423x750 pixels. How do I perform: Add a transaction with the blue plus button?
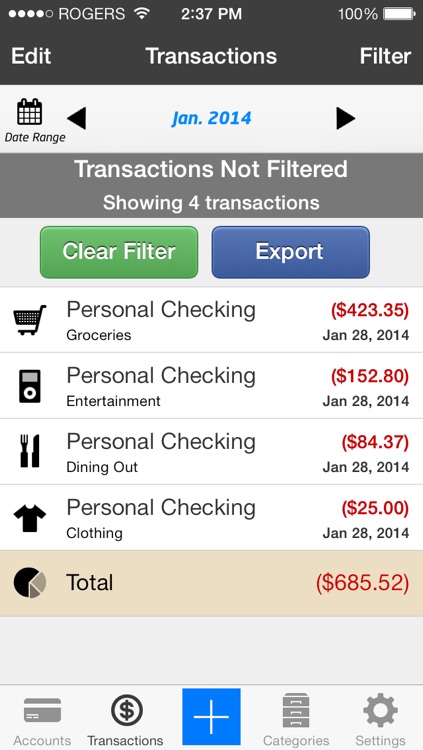[211, 717]
